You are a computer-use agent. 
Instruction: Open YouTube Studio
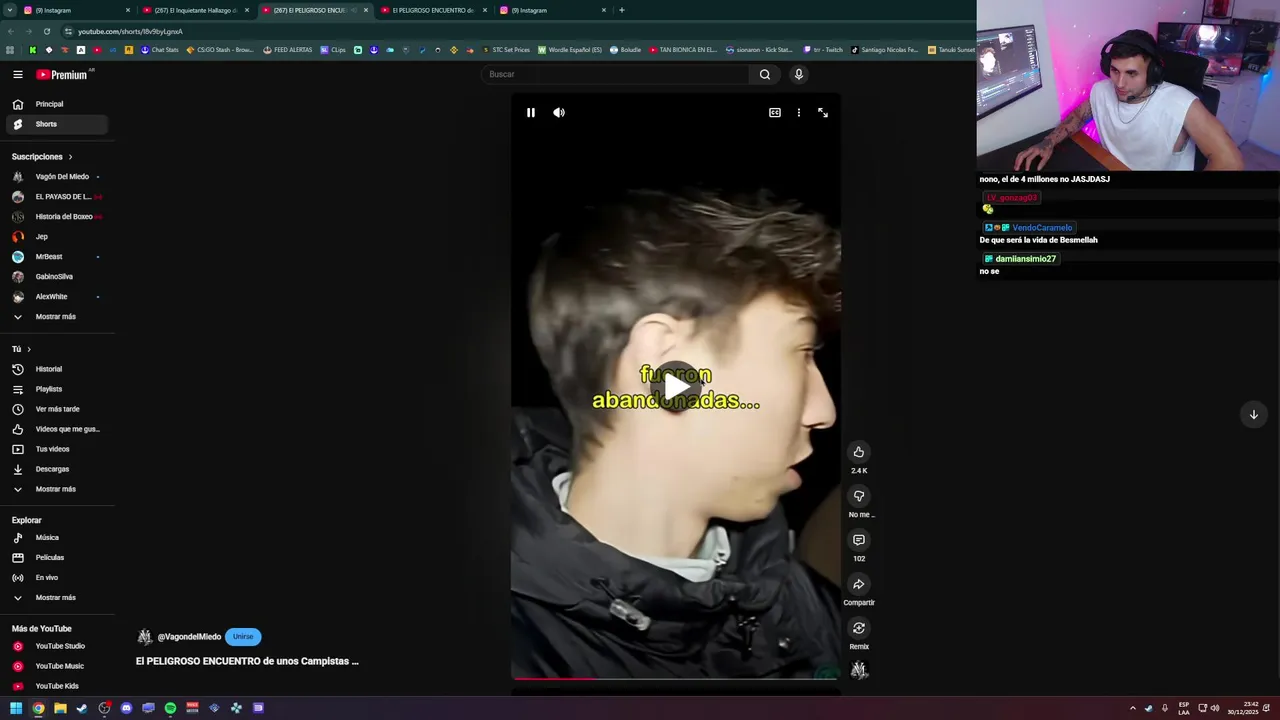(x=57, y=646)
